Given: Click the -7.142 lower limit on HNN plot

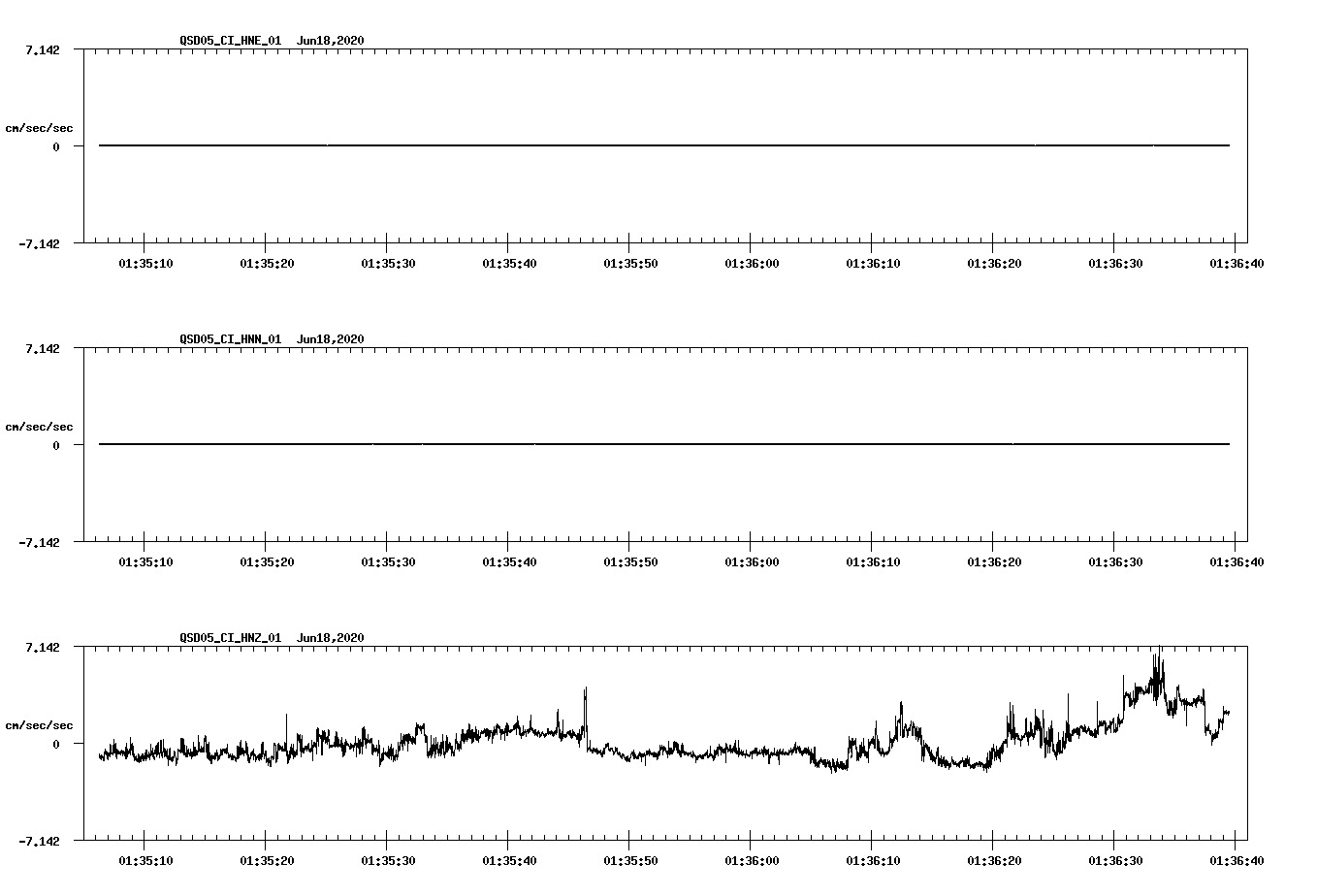Looking at the screenshot, I should pos(40,543).
